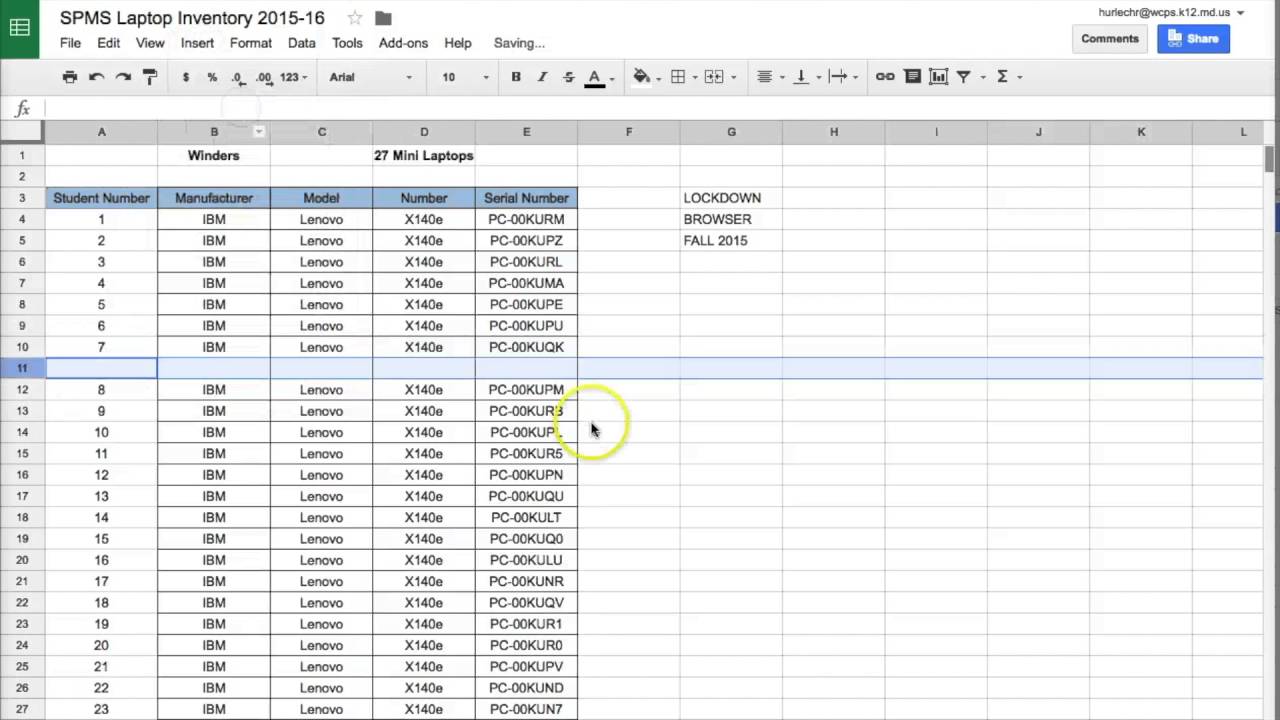The width and height of the screenshot is (1280, 720).
Task: Open the Add-ons menu
Action: coord(403,43)
